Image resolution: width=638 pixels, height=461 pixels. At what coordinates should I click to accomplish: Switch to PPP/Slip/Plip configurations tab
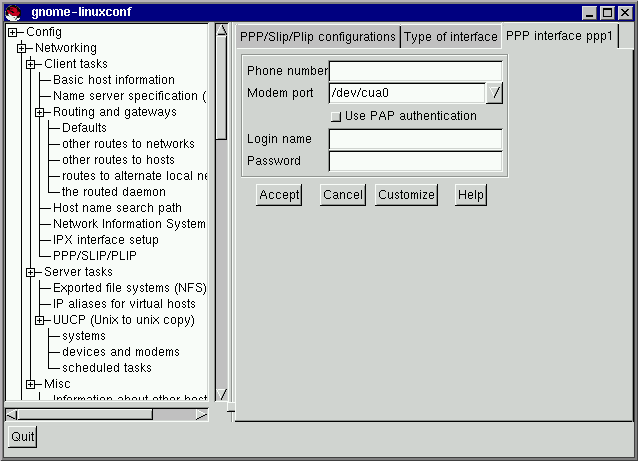[x=317, y=37]
